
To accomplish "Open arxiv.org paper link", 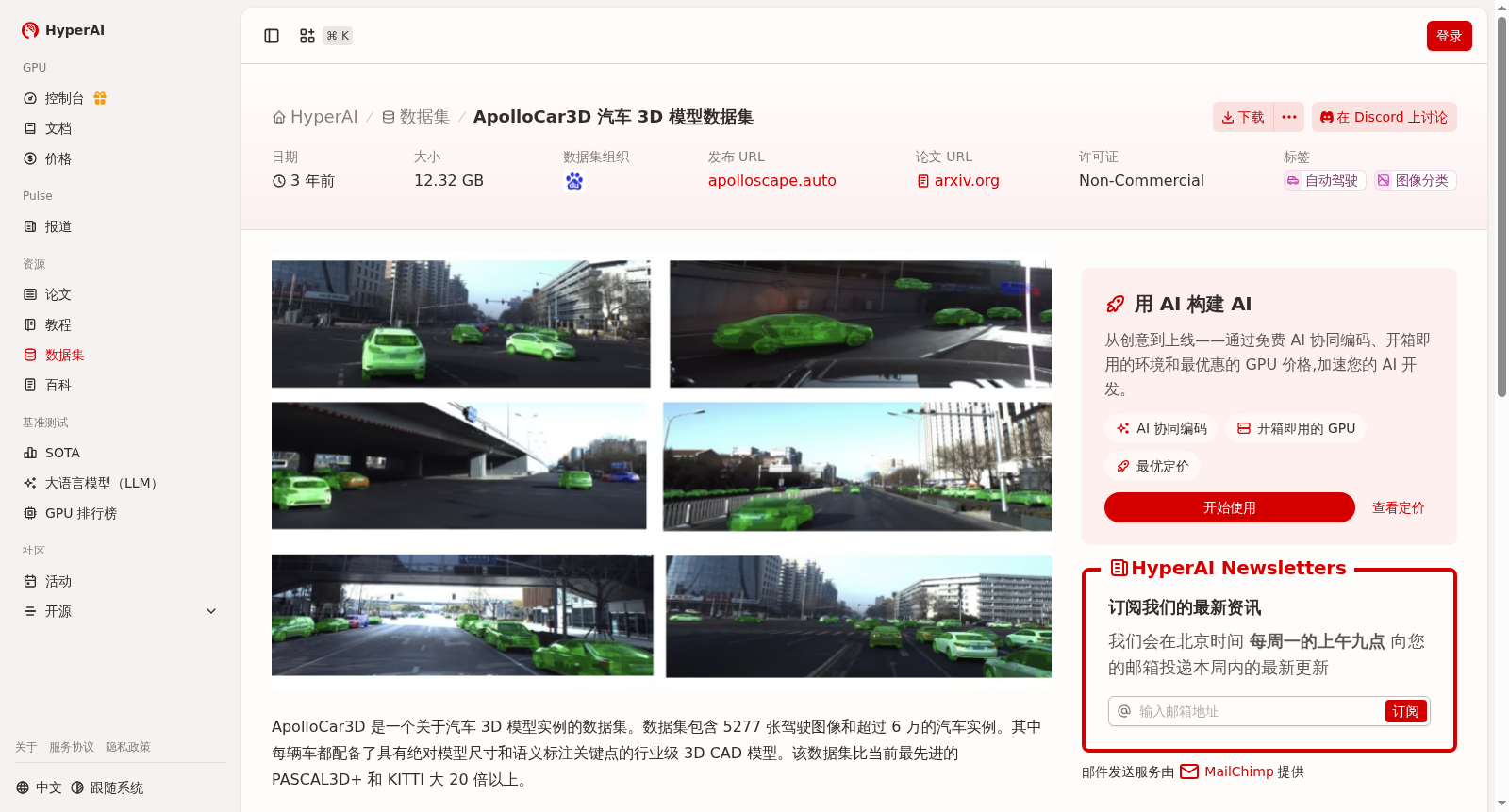I will coord(958,180).
